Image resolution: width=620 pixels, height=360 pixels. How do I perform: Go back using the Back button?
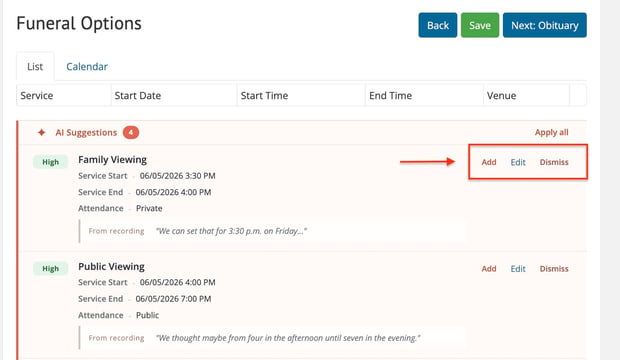click(438, 25)
